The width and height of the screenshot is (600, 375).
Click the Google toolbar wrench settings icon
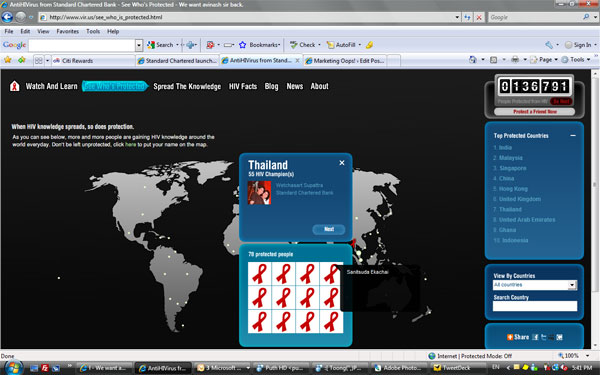(549, 45)
